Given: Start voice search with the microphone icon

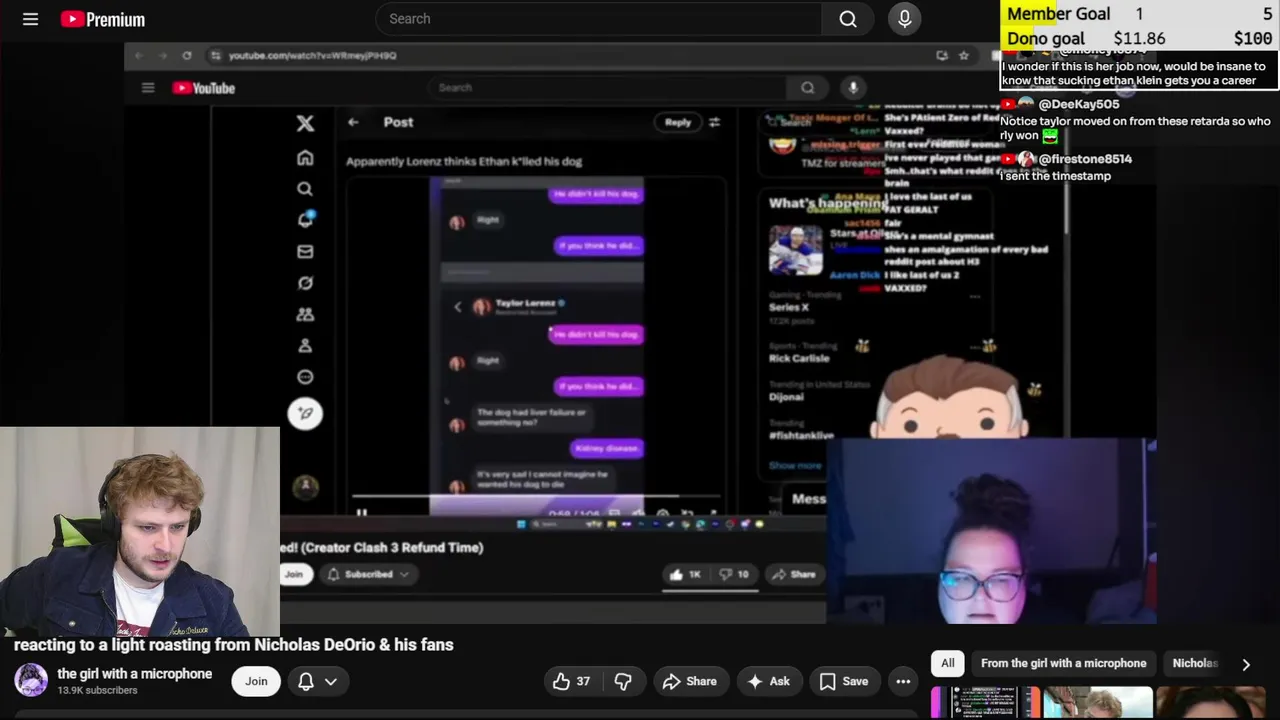Looking at the screenshot, I should click(904, 19).
